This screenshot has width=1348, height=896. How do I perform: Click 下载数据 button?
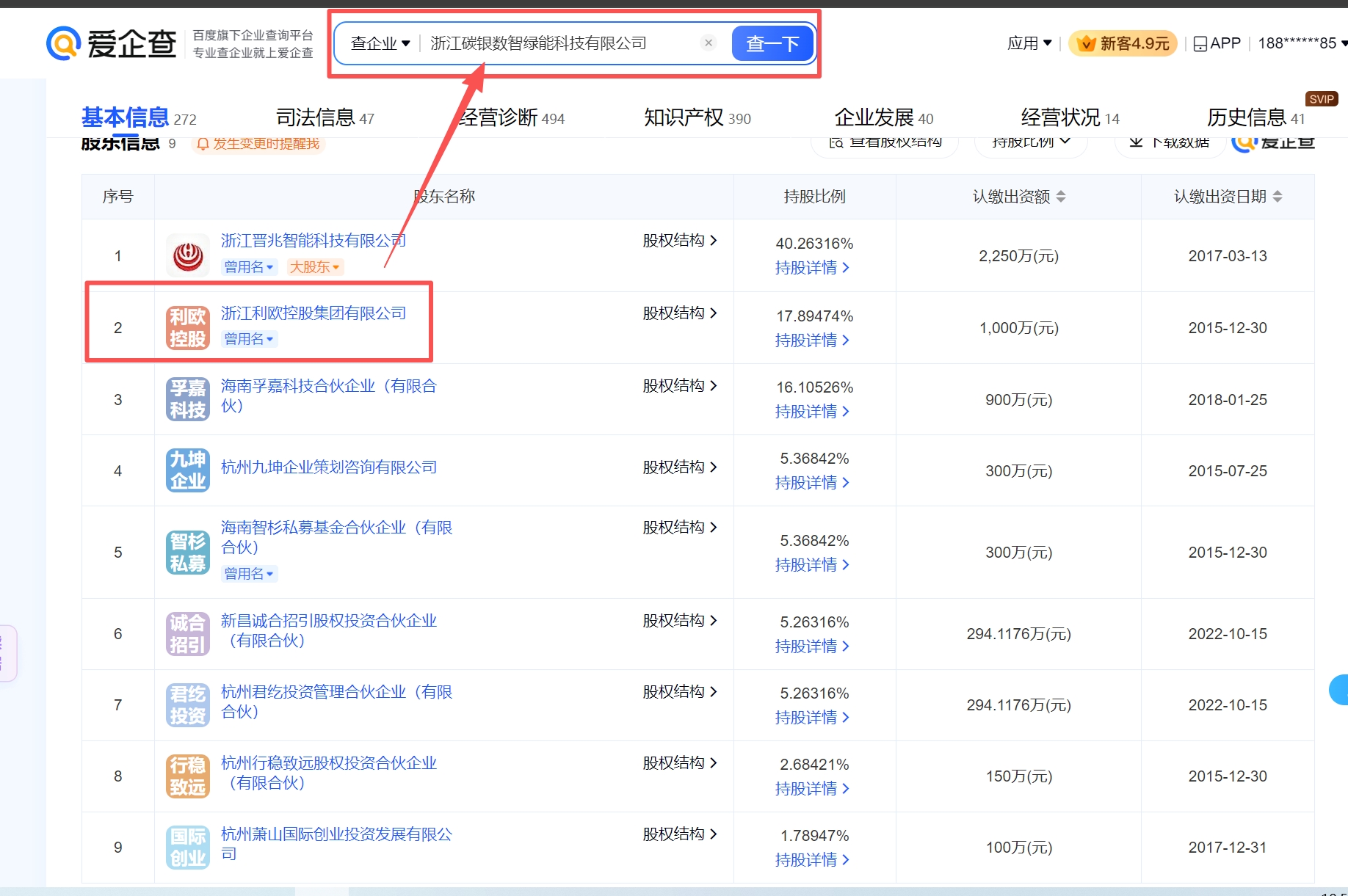click(1170, 141)
